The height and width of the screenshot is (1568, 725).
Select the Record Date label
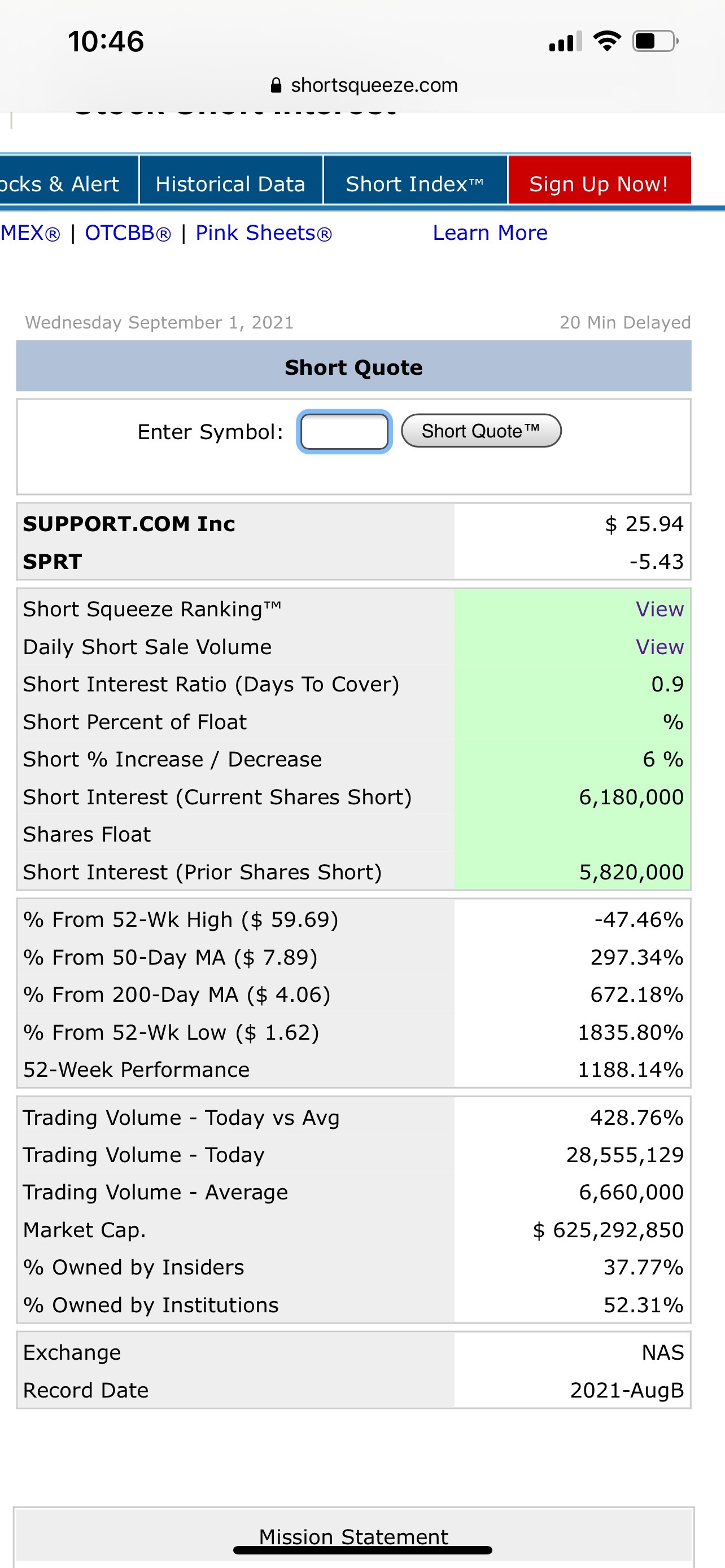(x=86, y=1391)
